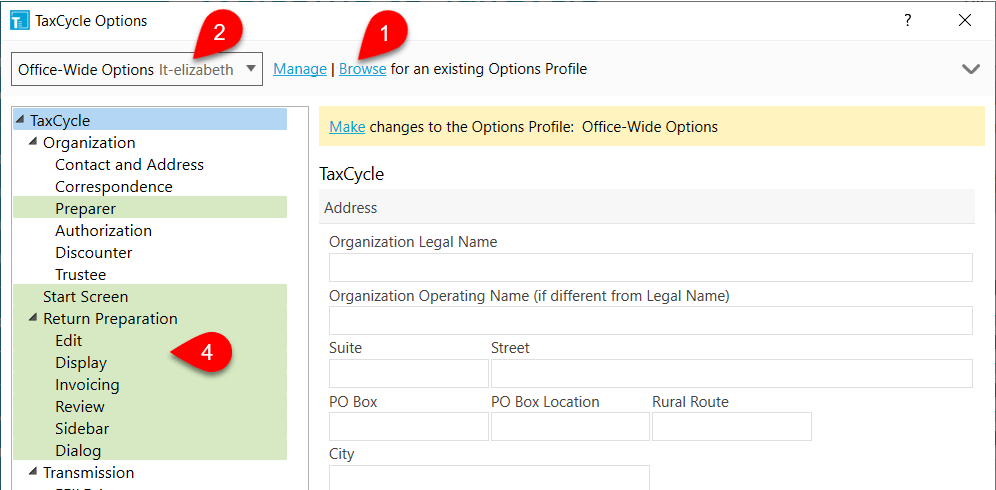Select Transmission in the options tree
The height and width of the screenshot is (490, 996).
(88, 472)
